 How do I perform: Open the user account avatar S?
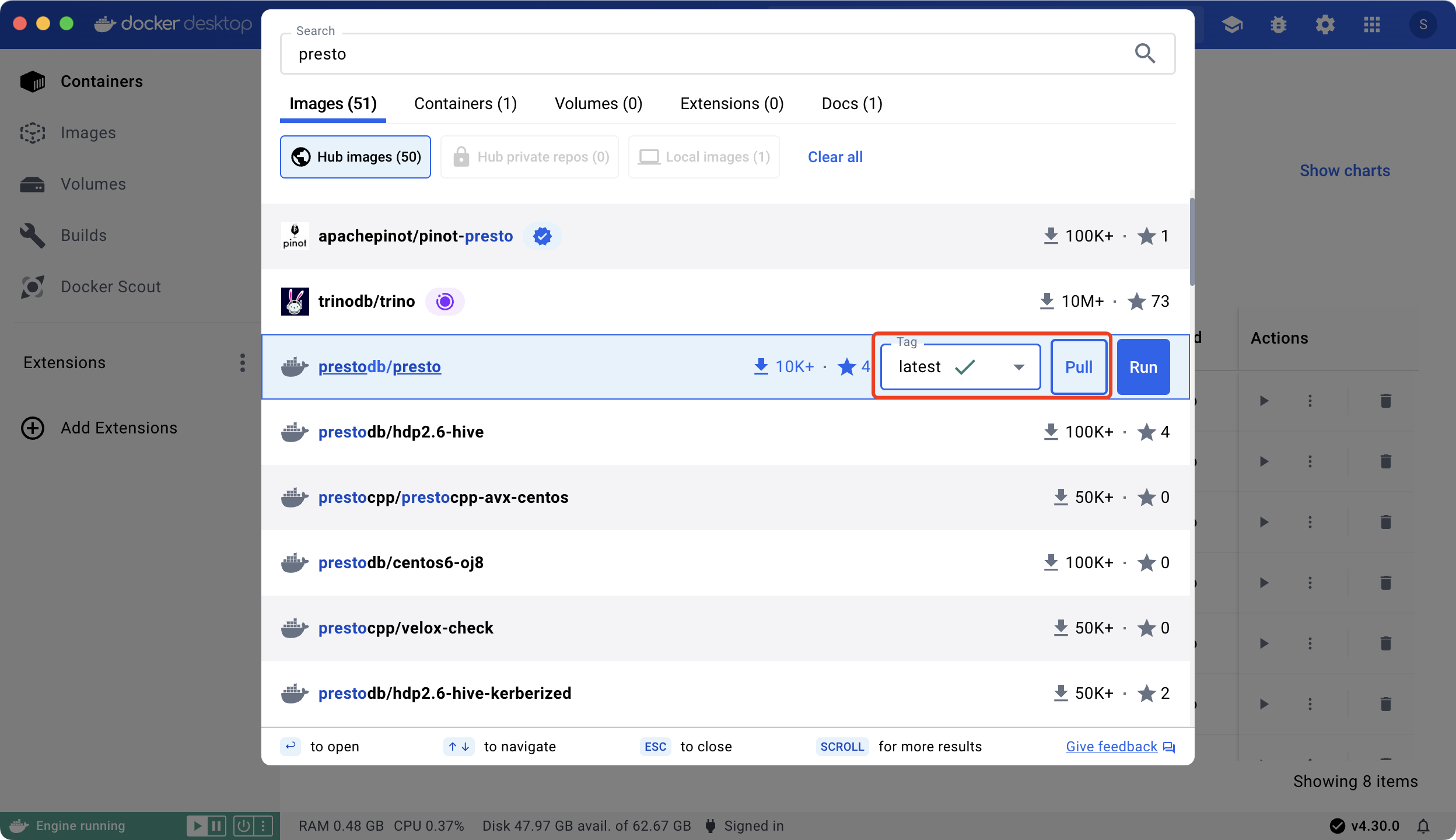(1423, 24)
